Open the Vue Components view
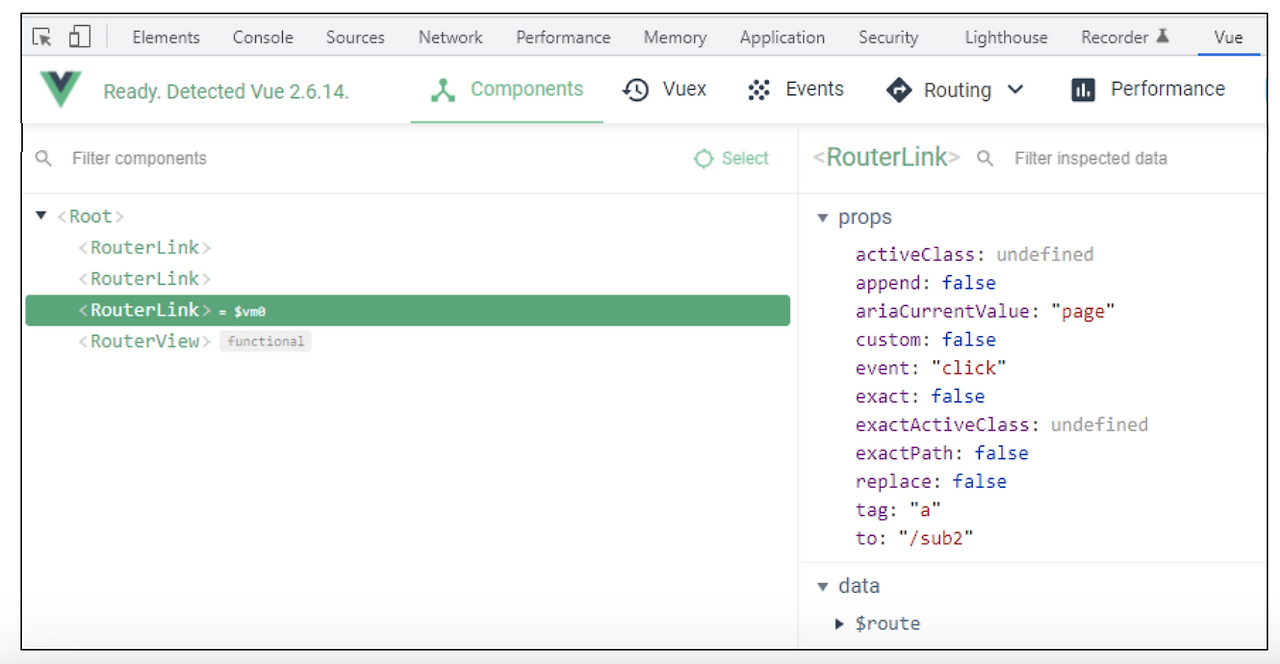This screenshot has height=664, width=1280. (507, 90)
